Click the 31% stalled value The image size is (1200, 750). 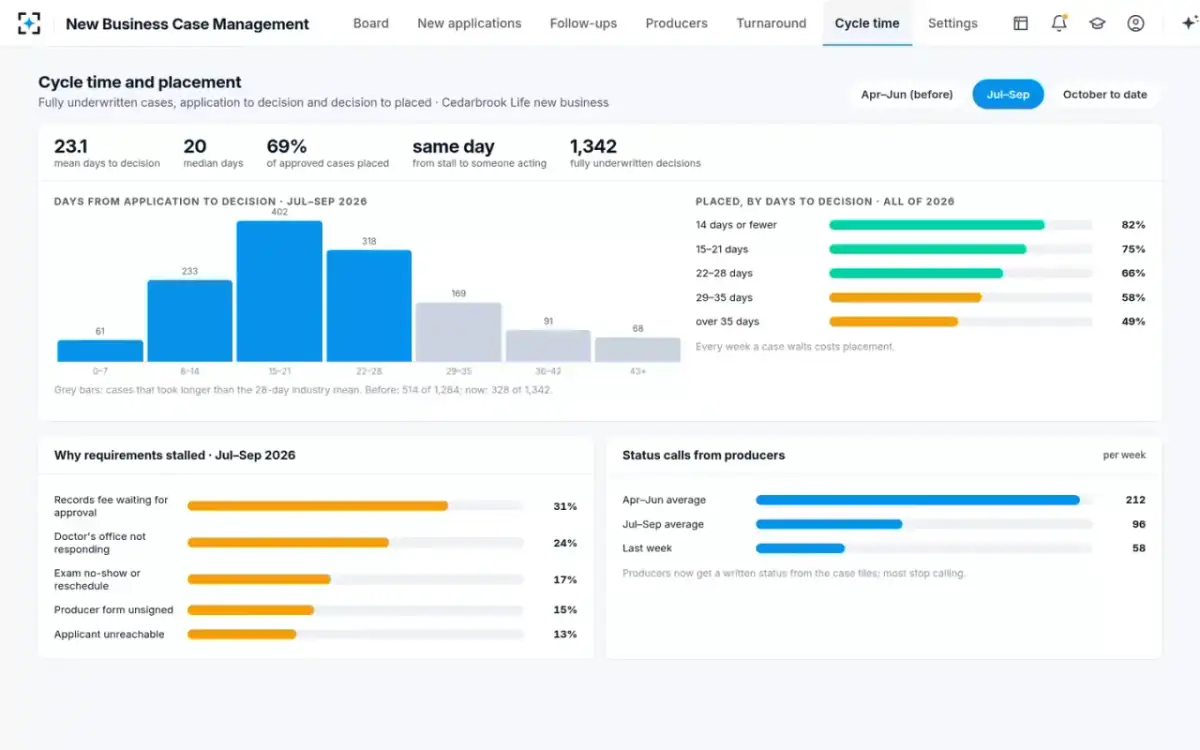[565, 506]
